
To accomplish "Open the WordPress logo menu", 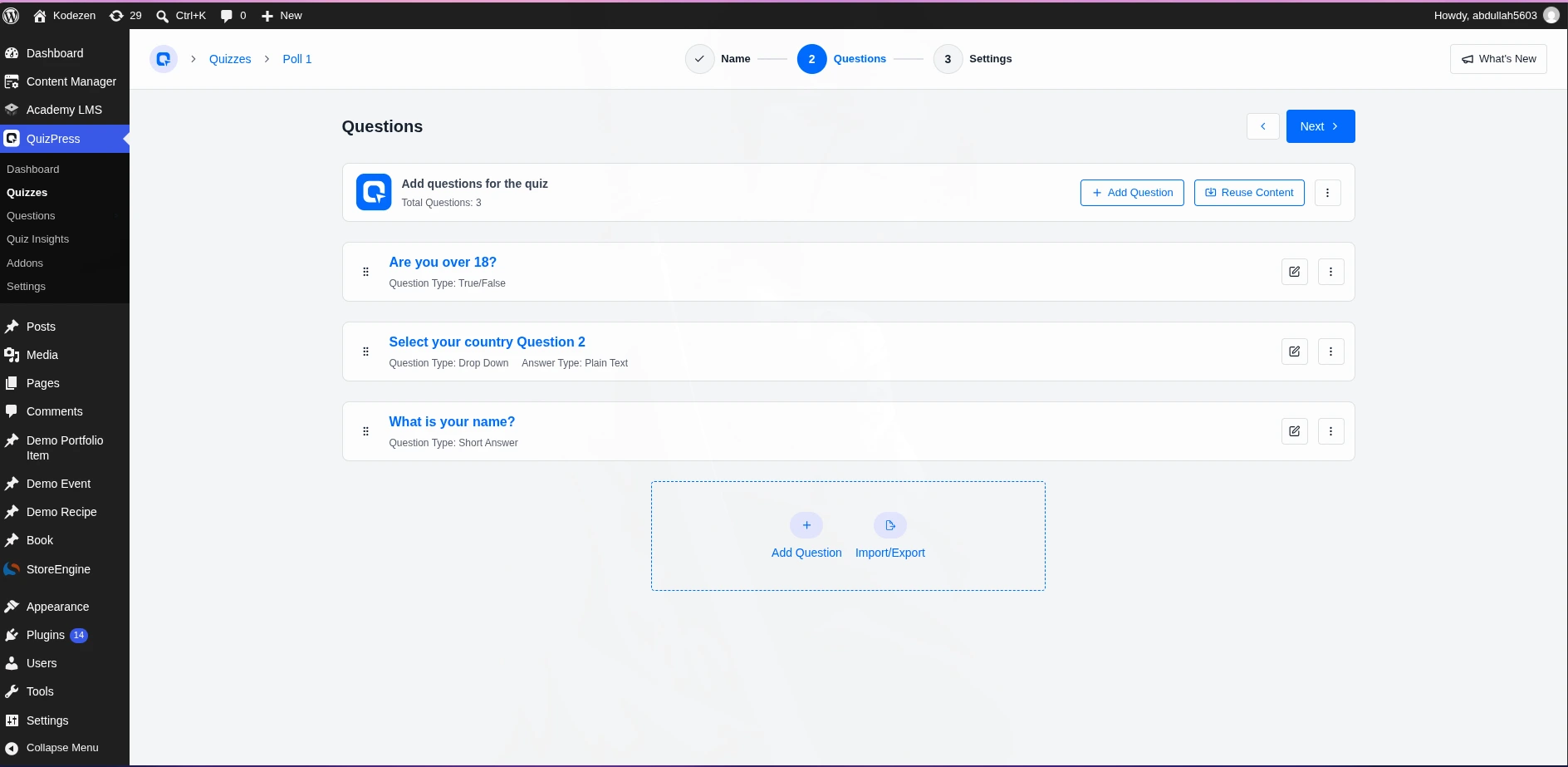I will pos(12,15).
